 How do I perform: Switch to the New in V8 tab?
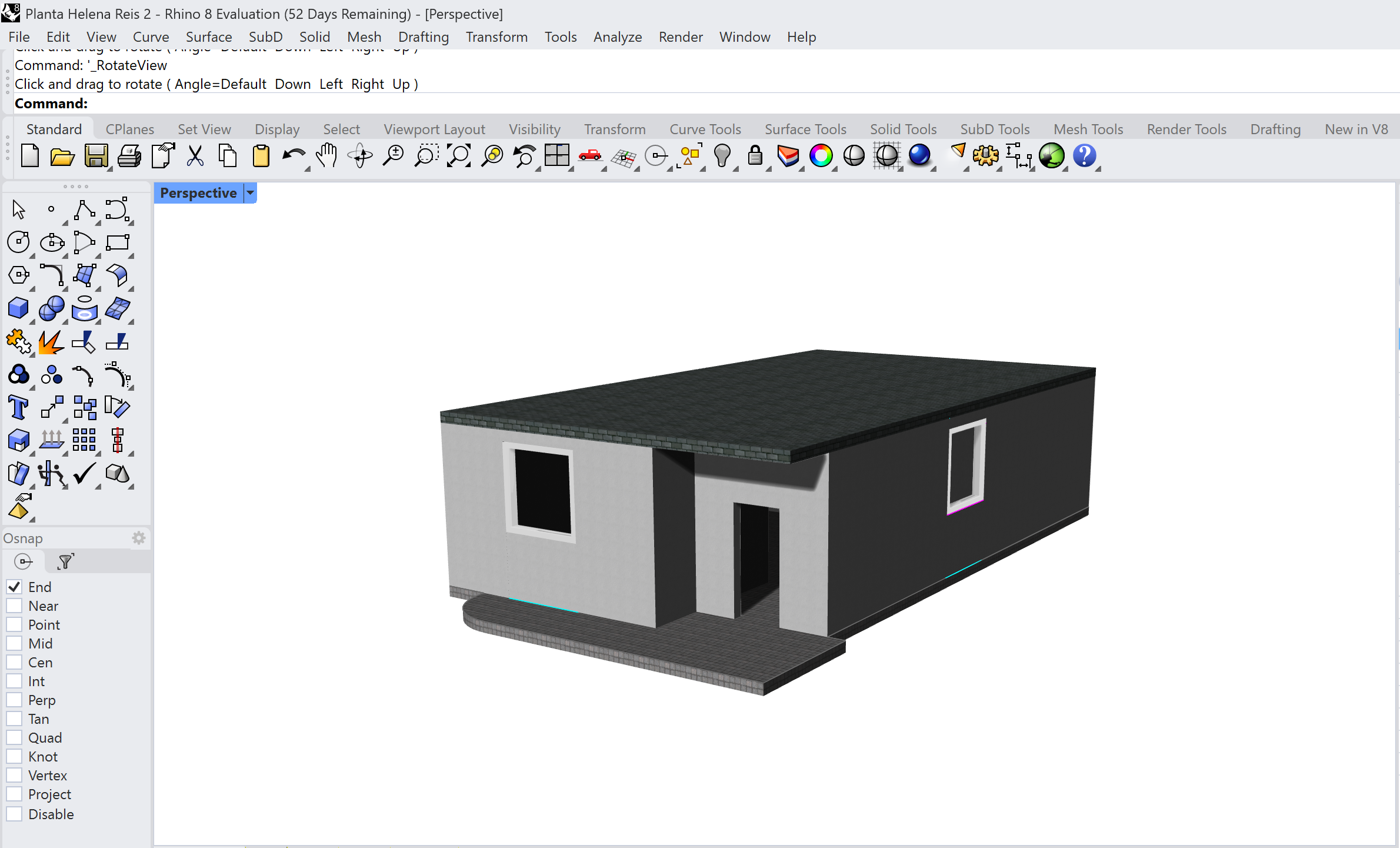1356,129
